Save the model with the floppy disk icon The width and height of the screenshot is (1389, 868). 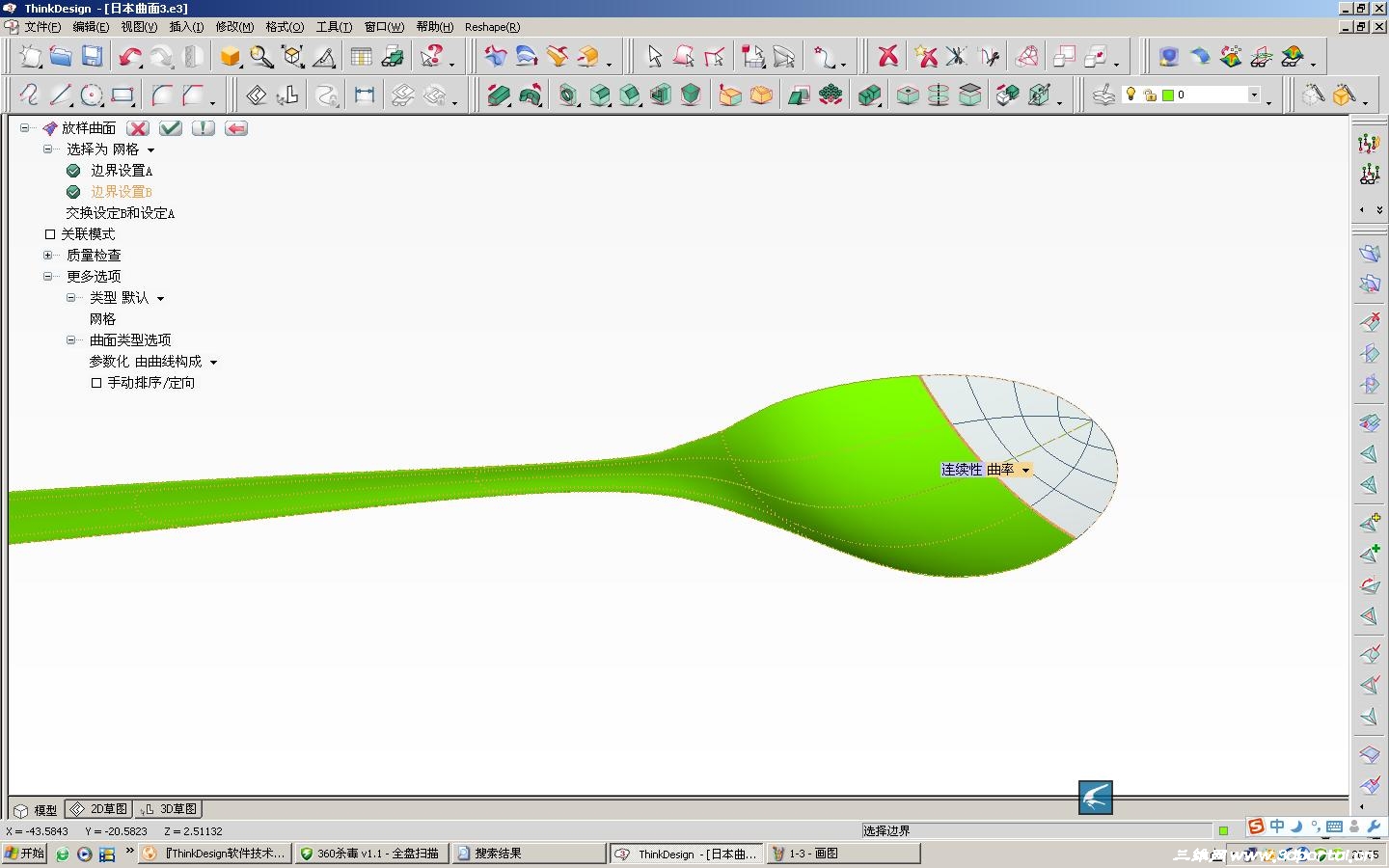[x=92, y=57]
